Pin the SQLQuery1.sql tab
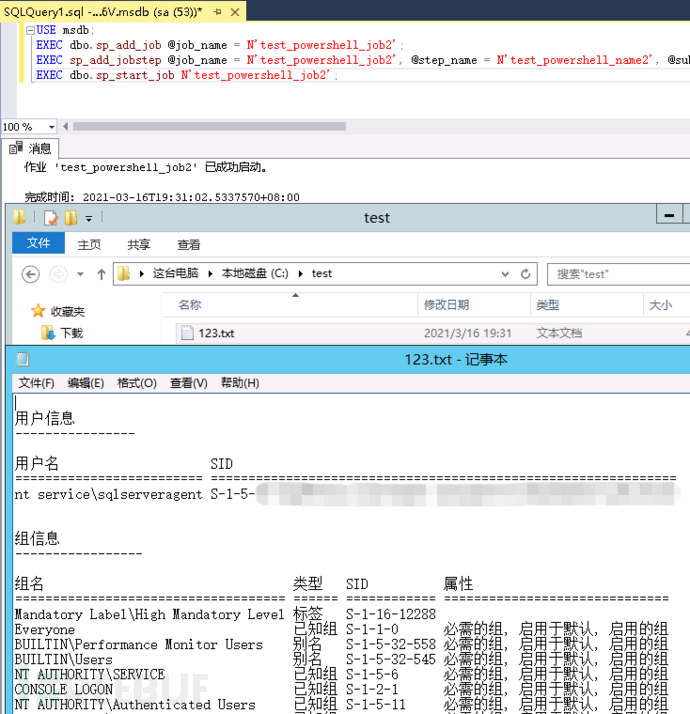This screenshot has width=690, height=714. click(x=217, y=12)
